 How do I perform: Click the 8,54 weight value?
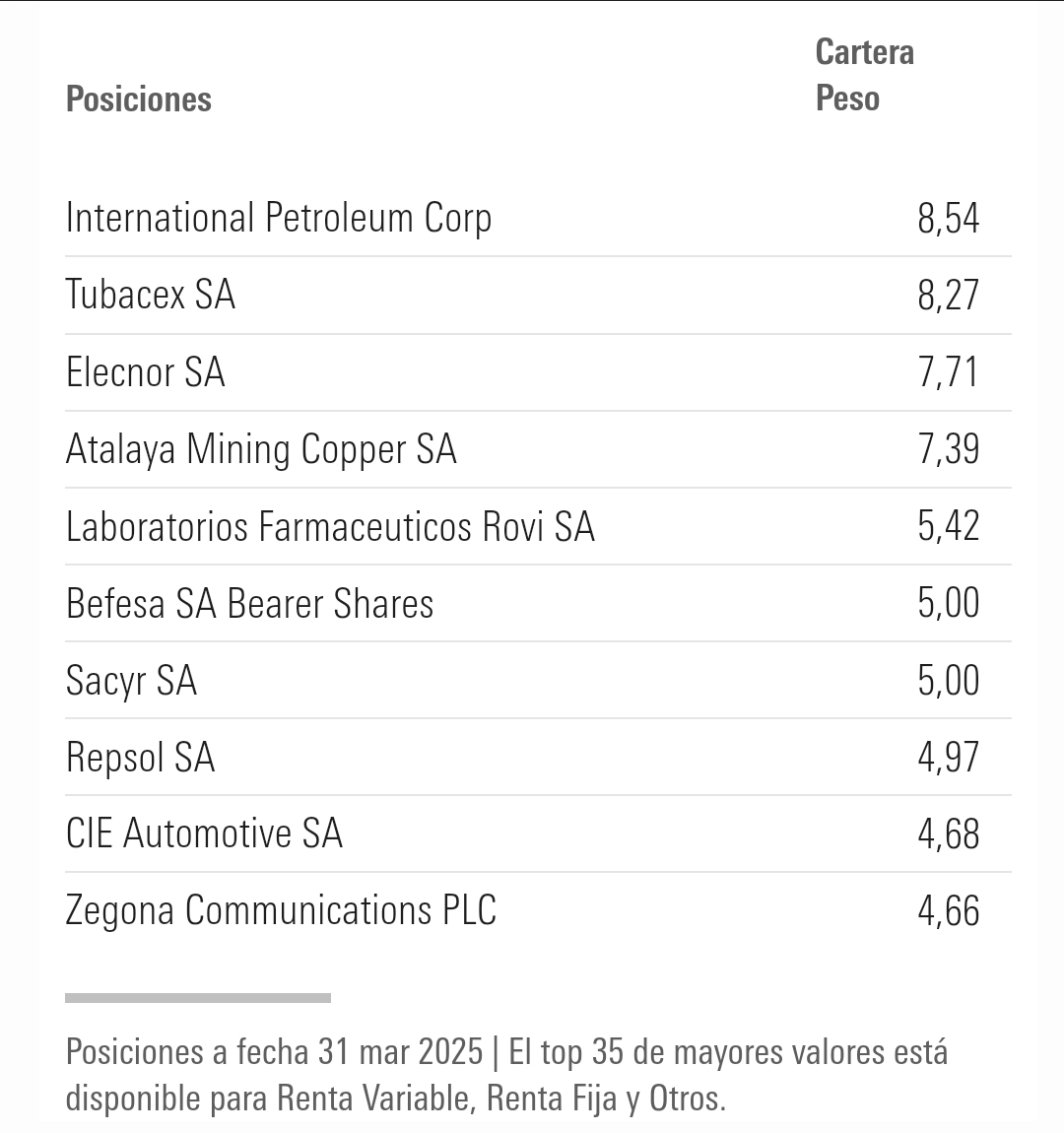point(949,218)
